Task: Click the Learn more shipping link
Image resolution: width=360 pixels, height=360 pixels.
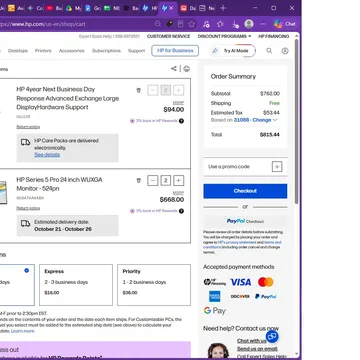Action: (23, 331)
